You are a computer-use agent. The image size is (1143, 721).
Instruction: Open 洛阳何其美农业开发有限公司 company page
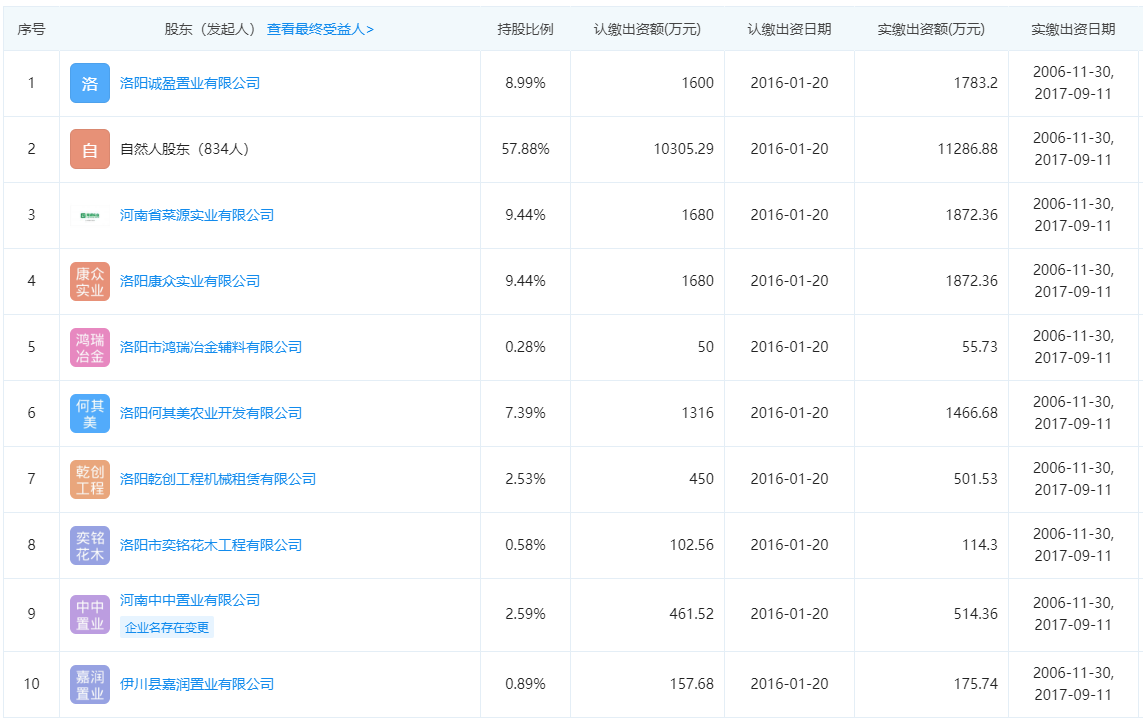211,413
